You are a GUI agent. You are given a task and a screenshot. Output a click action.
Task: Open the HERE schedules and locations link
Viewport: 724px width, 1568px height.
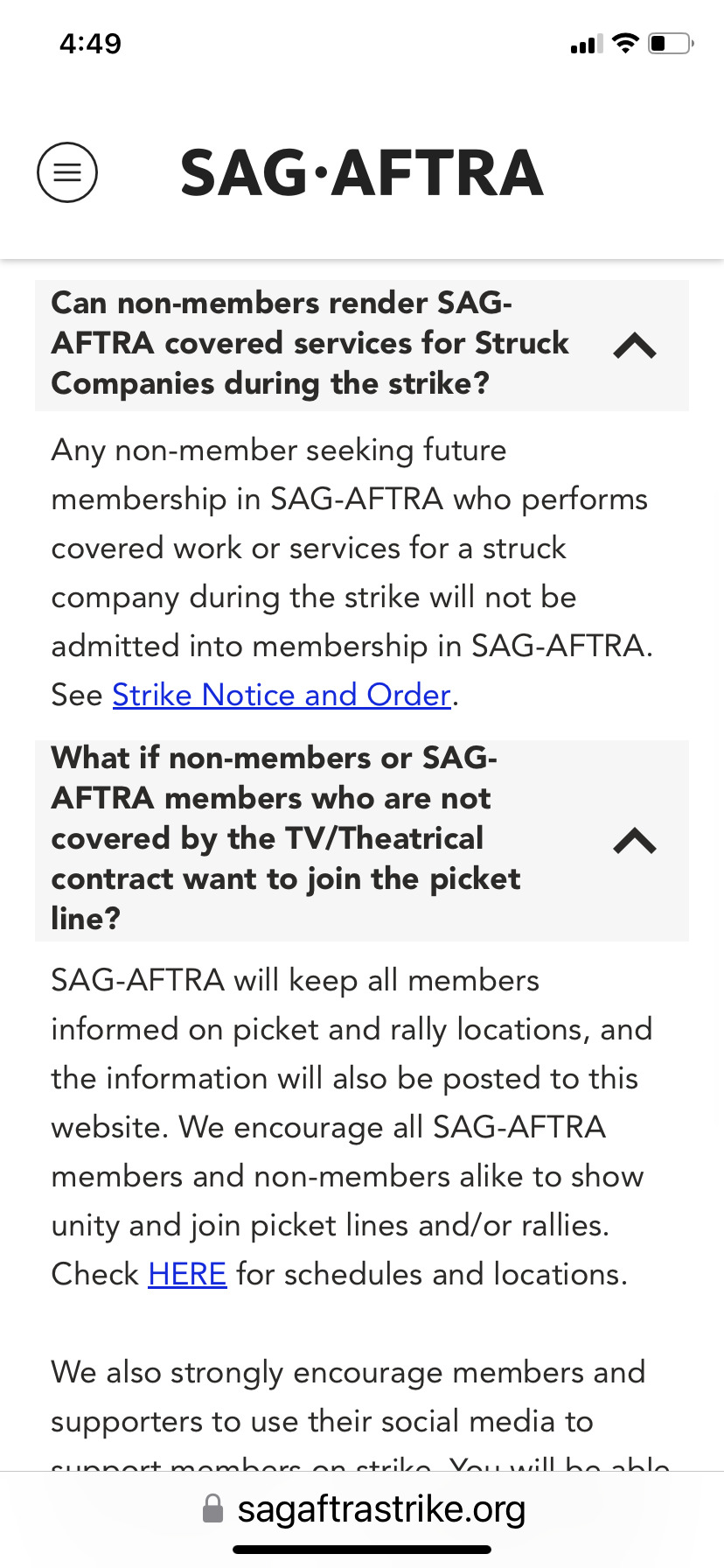[x=187, y=1274]
